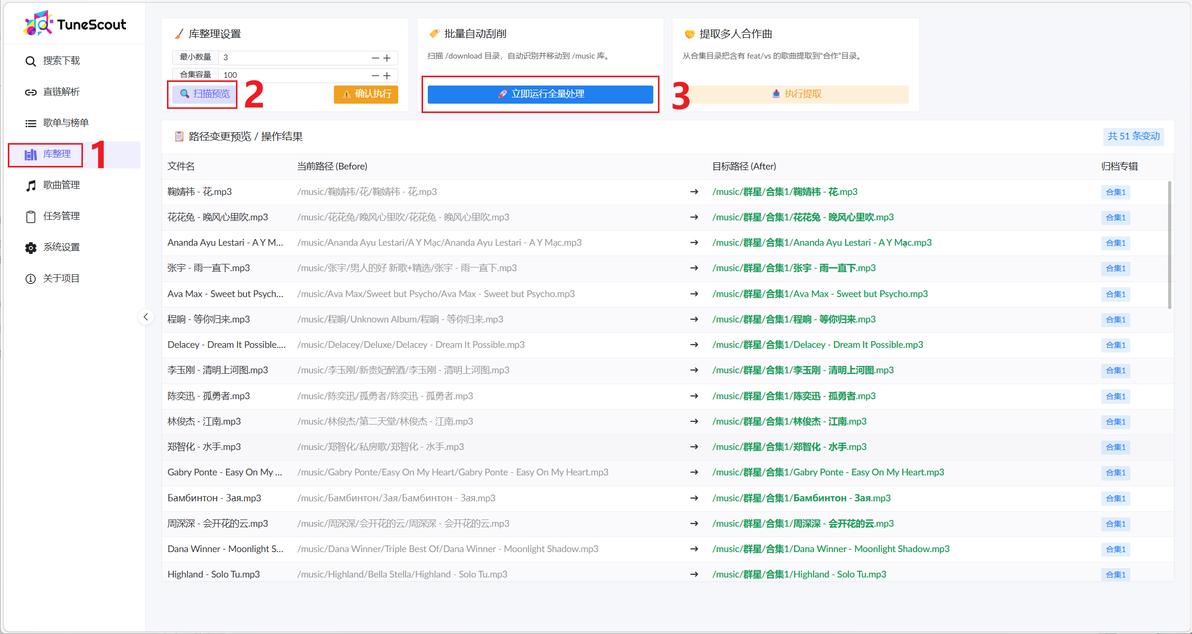Select the Dana Winner - Moonlight file name

click(x=225, y=549)
